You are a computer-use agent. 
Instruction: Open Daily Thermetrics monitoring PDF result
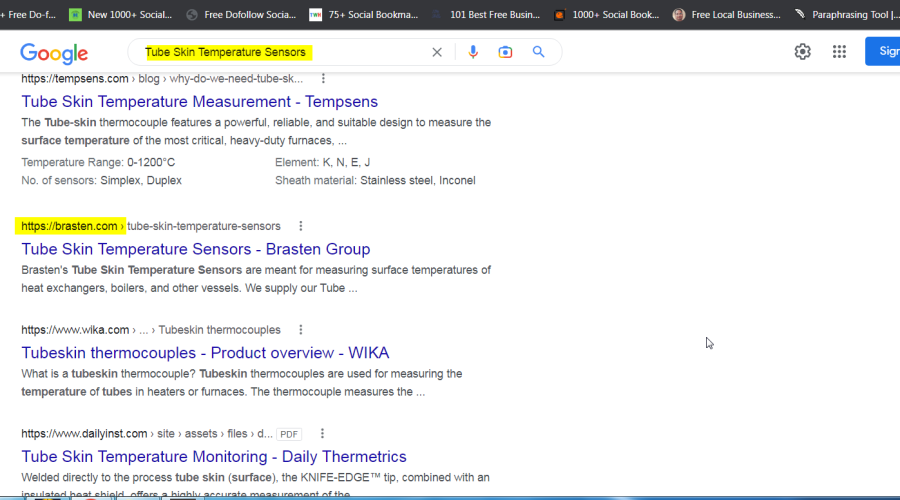pyautogui.click(x=213, y=457)
